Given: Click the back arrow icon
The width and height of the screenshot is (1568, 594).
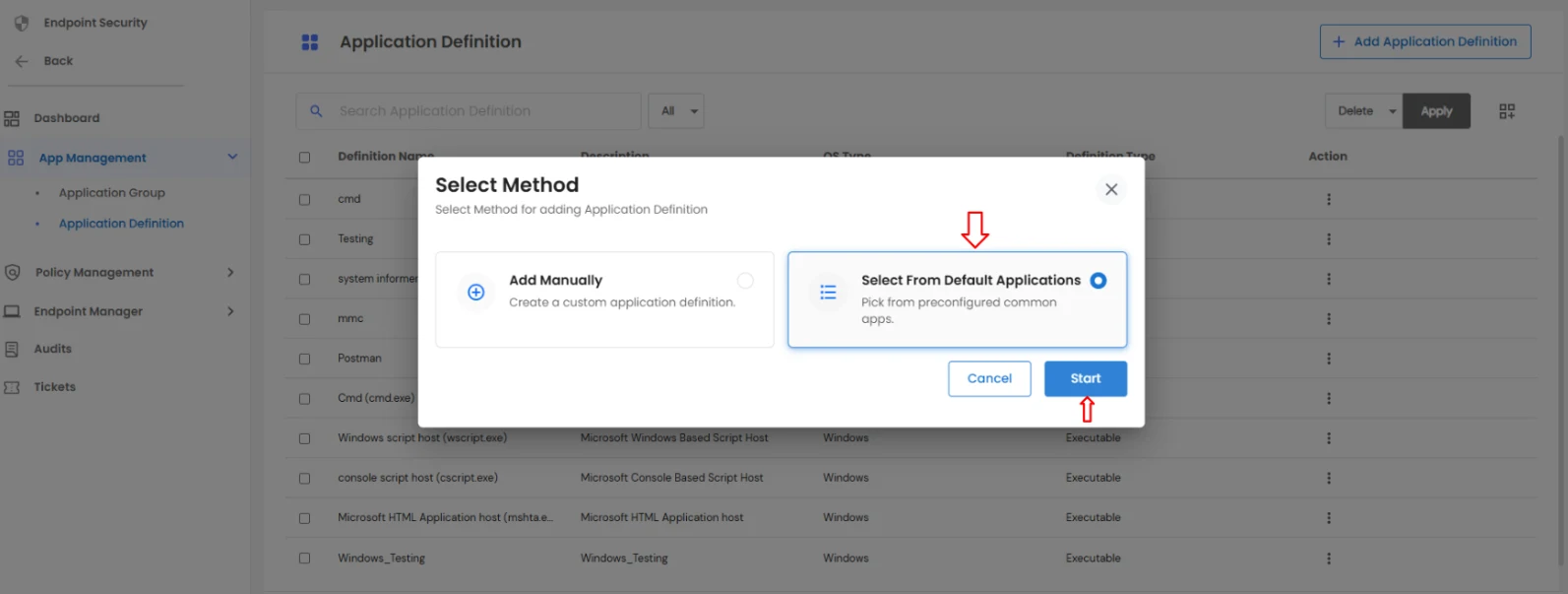Looking at the screenshot, I should click(x=21, y=60).
